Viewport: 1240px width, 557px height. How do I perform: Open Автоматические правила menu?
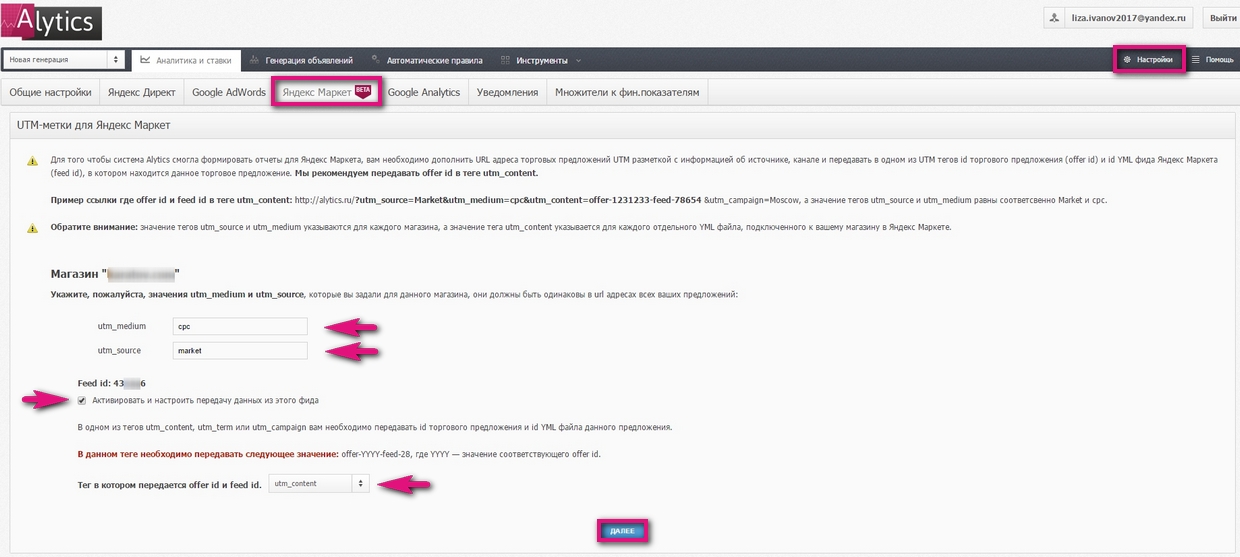[427, 60]
